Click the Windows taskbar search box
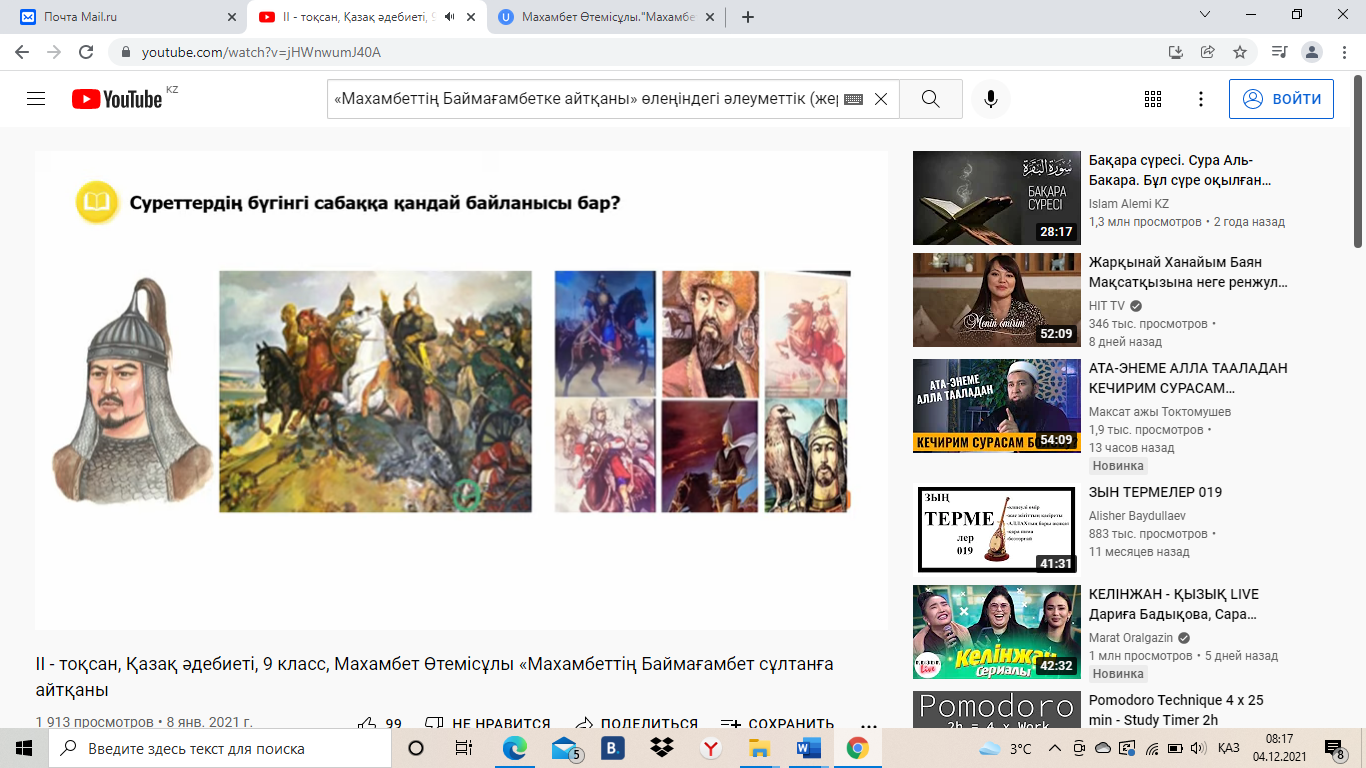This screenshot has width=1366, height=768. click(x=220, y=748)
